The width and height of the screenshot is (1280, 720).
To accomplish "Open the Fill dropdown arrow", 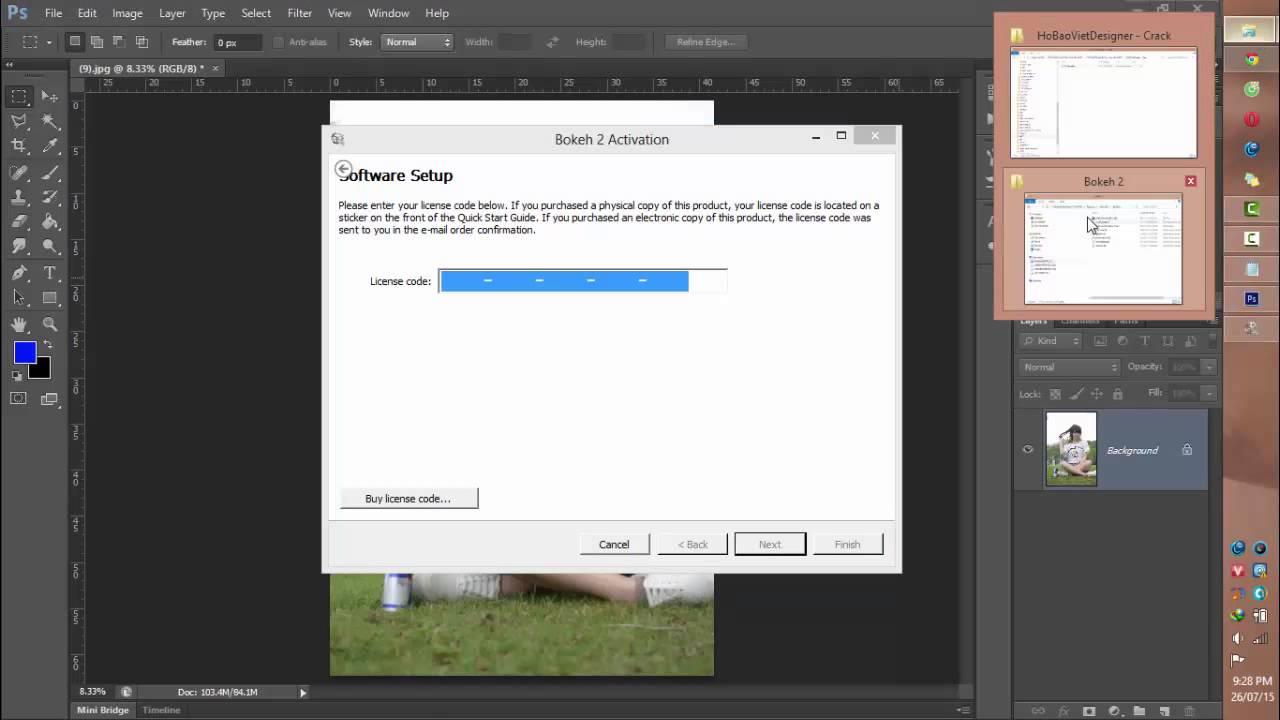I will pyautogui.click(x=1209, y=394).
